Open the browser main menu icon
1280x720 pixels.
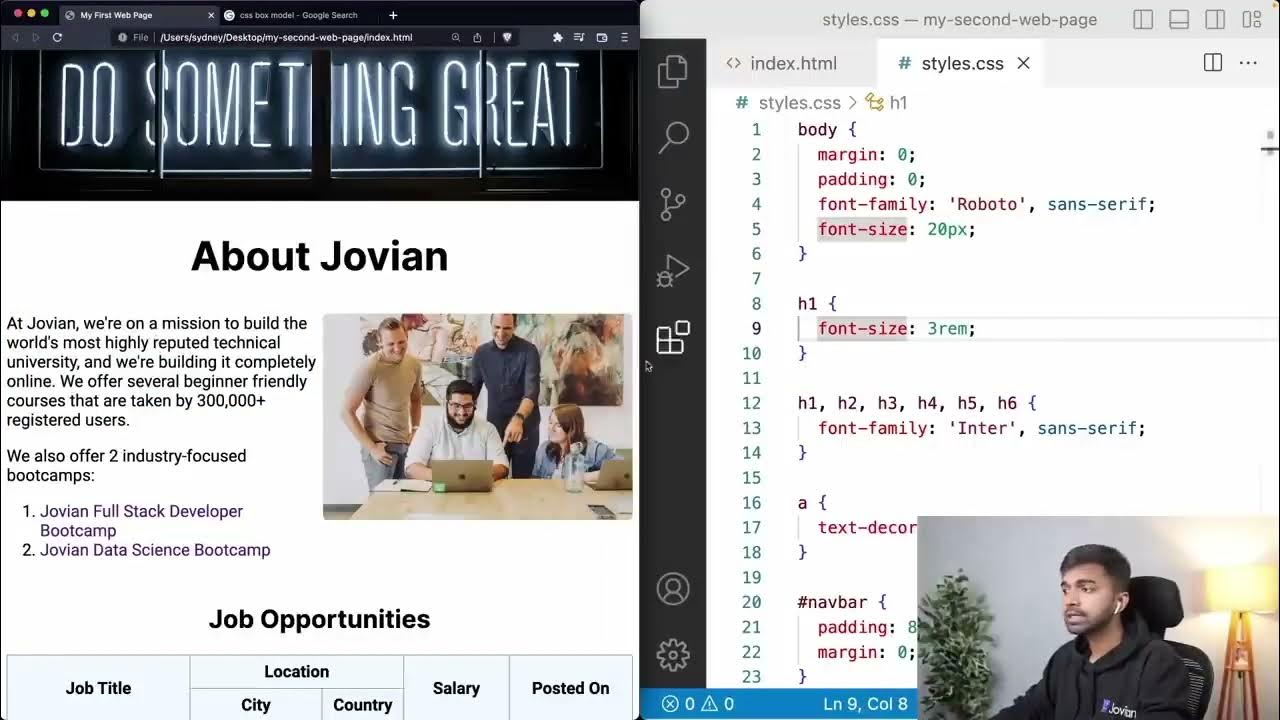(624, 37)
